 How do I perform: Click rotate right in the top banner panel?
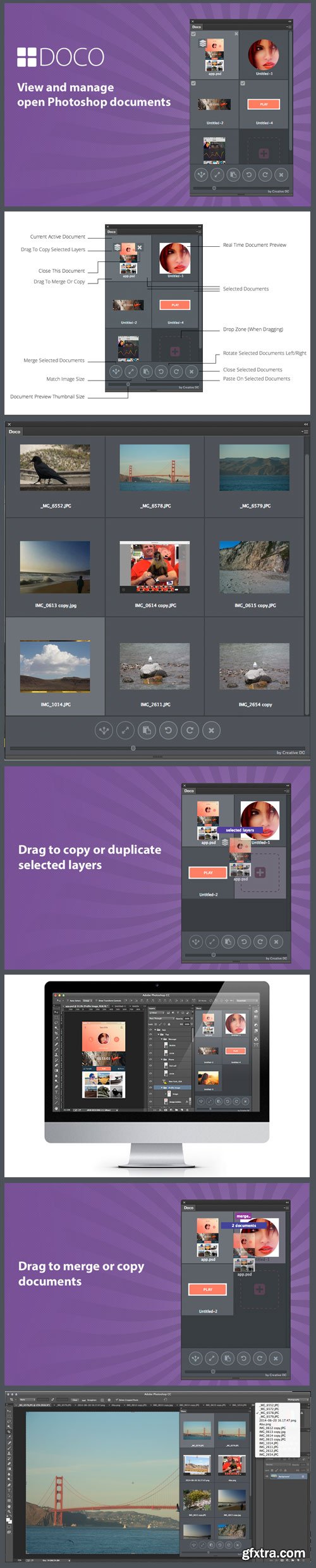coord(265,175)
